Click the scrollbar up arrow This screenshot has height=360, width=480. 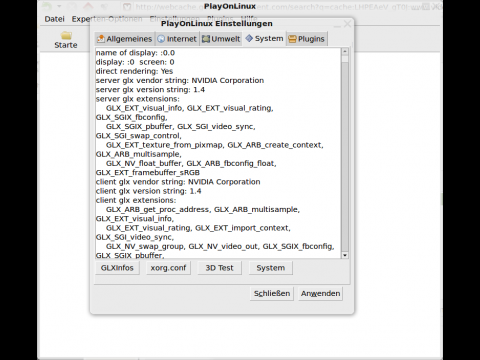pos(345,52)
